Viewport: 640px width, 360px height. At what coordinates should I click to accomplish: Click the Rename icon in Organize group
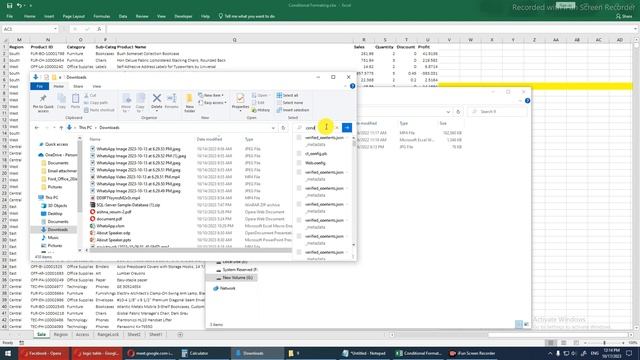click(172, 98)
